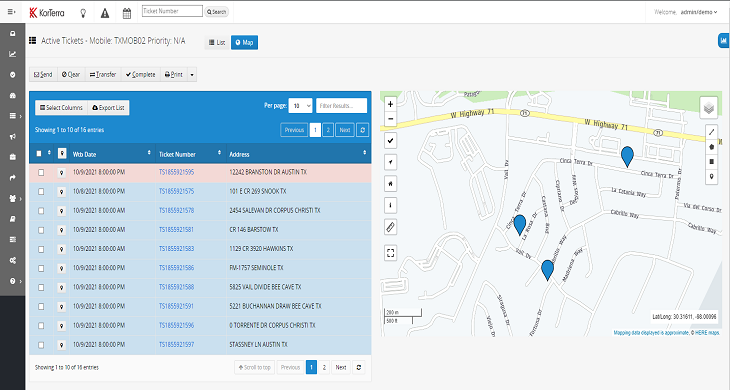Click Next in top pagination

click(345, 130)
